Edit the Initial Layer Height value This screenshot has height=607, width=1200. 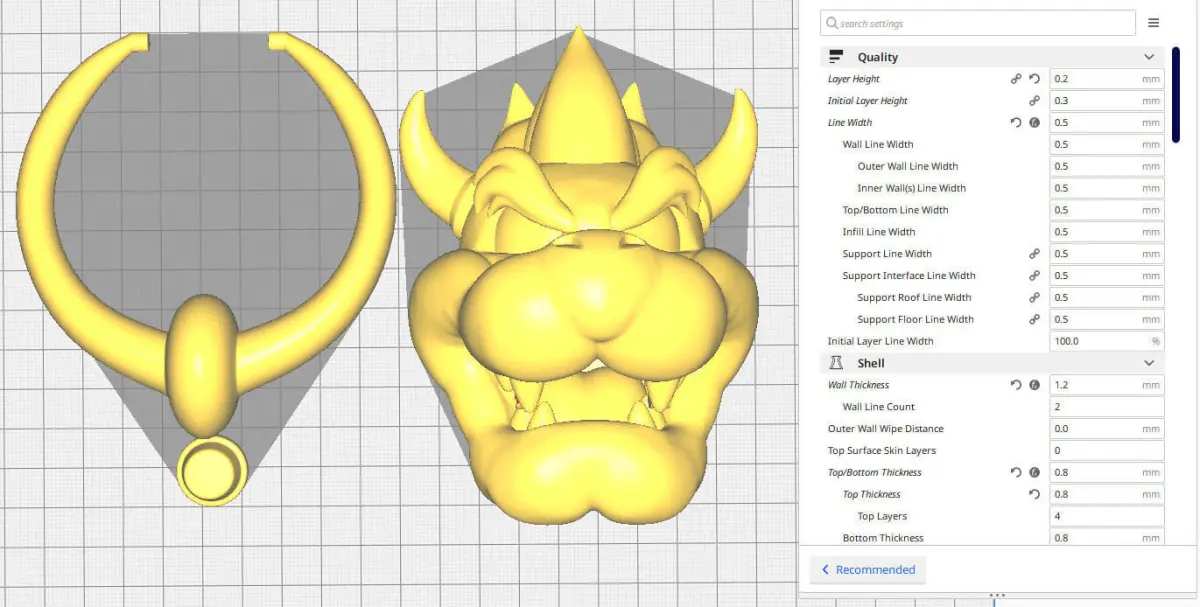pyautogui.click(x=1107, y=100)
